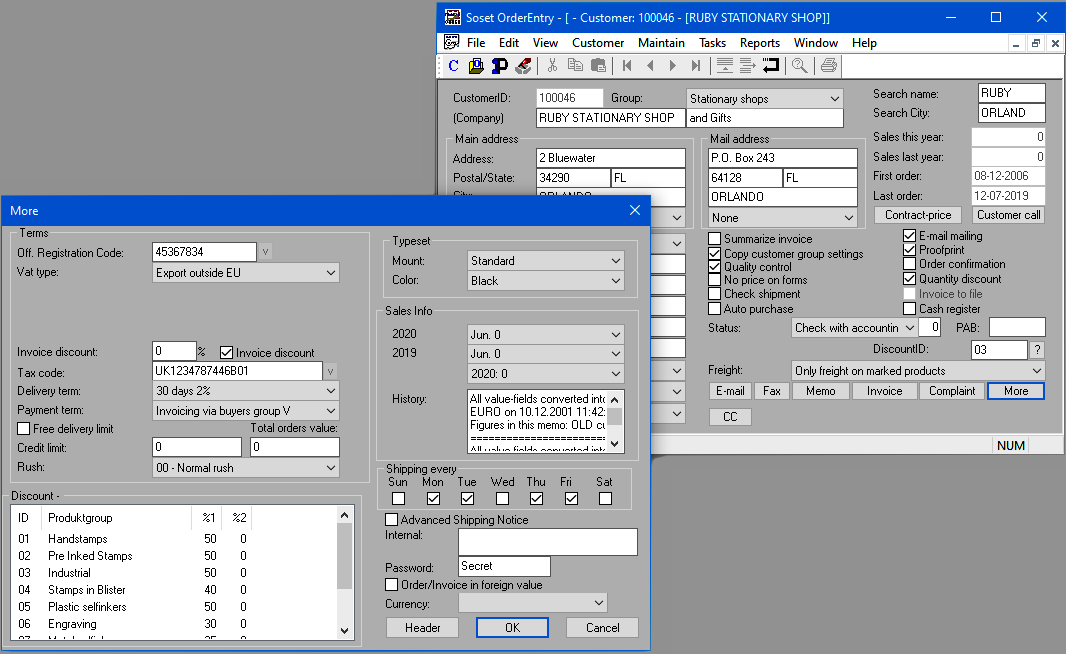Screen dimensions: 1066x654
Task: Click the Header button
Action: point(422,627)
